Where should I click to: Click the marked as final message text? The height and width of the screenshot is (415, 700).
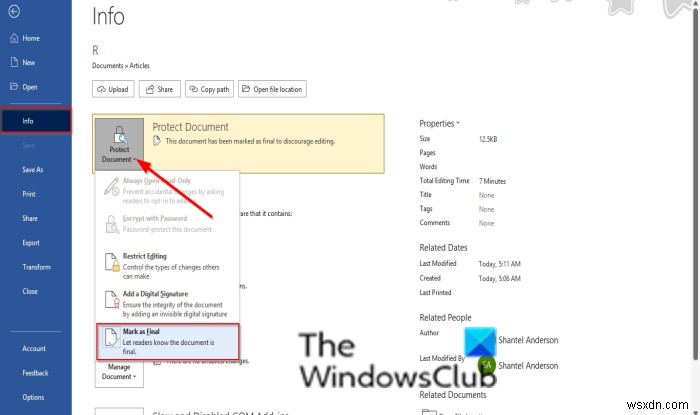click(x=250, y=141)
